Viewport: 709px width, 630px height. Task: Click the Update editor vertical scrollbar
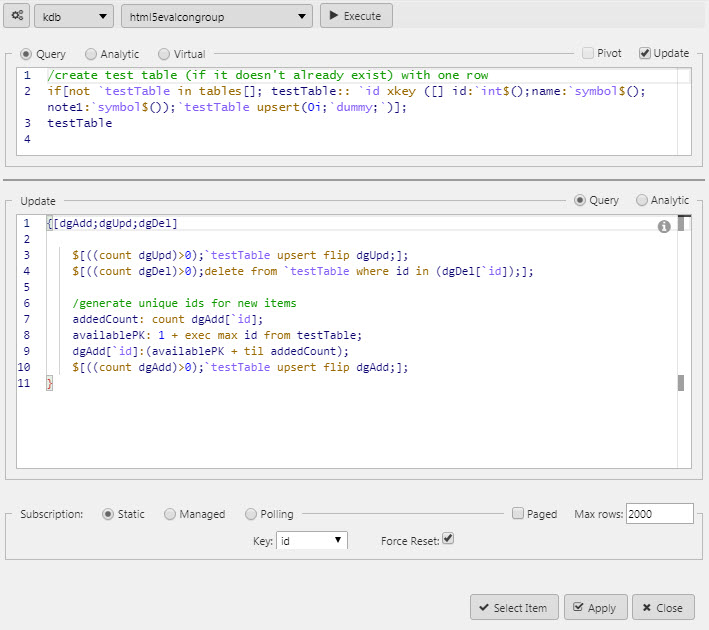[681, 300]
